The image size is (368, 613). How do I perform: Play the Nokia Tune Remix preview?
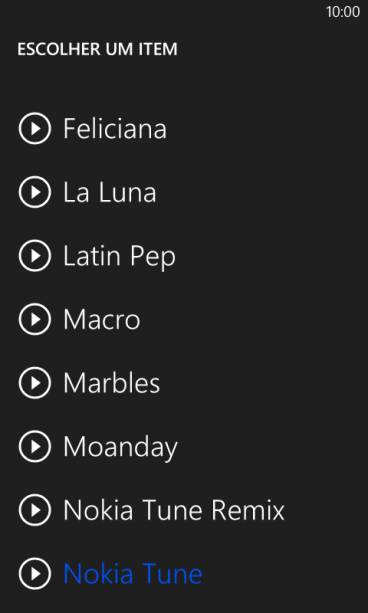35,510
